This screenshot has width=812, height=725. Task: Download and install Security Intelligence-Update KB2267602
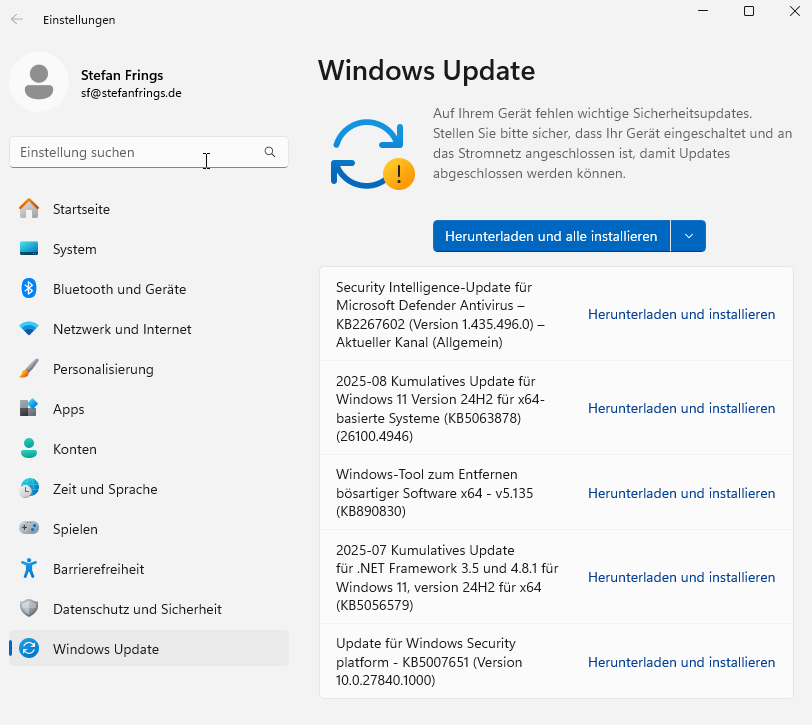click(x=682, y=314)
